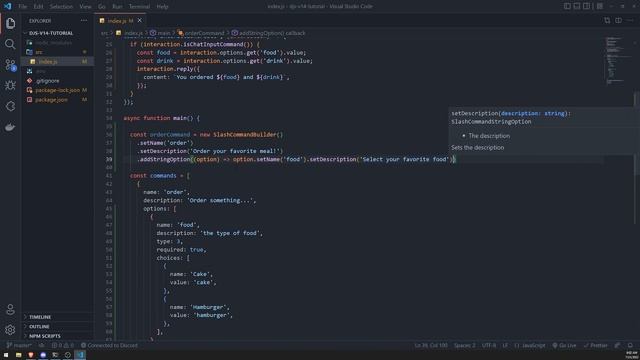This screenshot has height=360, width=640.
Task: Open Windows Start button
Action: [x=6, y=355]
